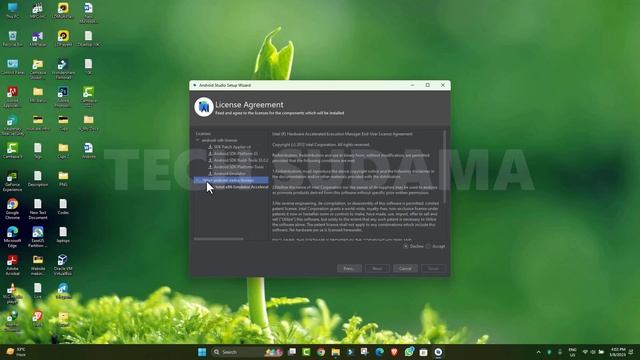Open Edge from the taskbar

tap(379, 352)
